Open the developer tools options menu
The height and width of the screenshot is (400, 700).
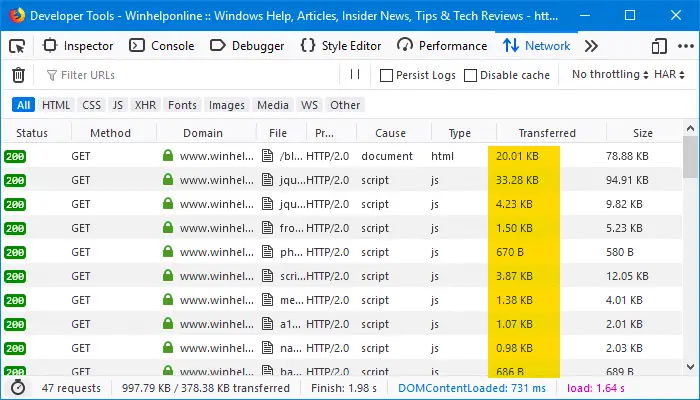(686, 46)
